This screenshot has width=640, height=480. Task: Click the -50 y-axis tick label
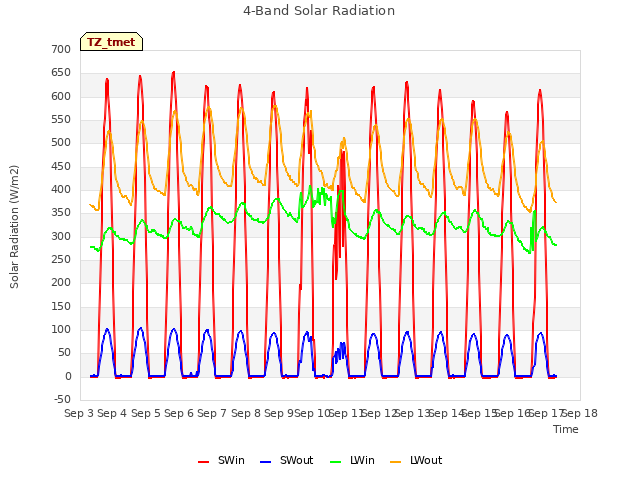coord(62,399)
